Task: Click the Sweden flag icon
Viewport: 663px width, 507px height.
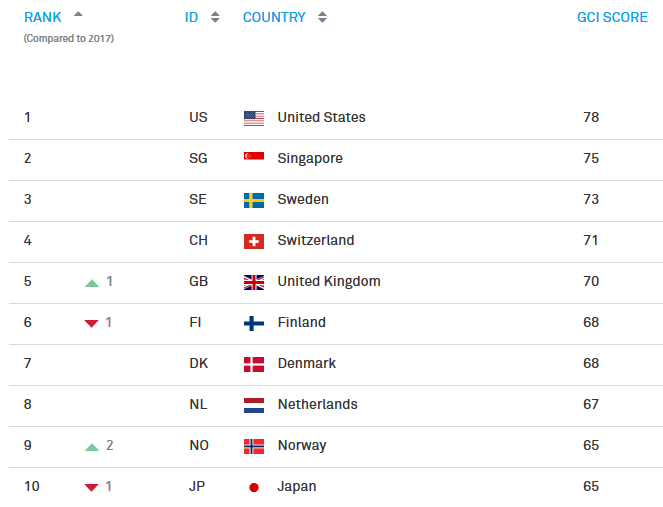Action: [x=254, y=200]
